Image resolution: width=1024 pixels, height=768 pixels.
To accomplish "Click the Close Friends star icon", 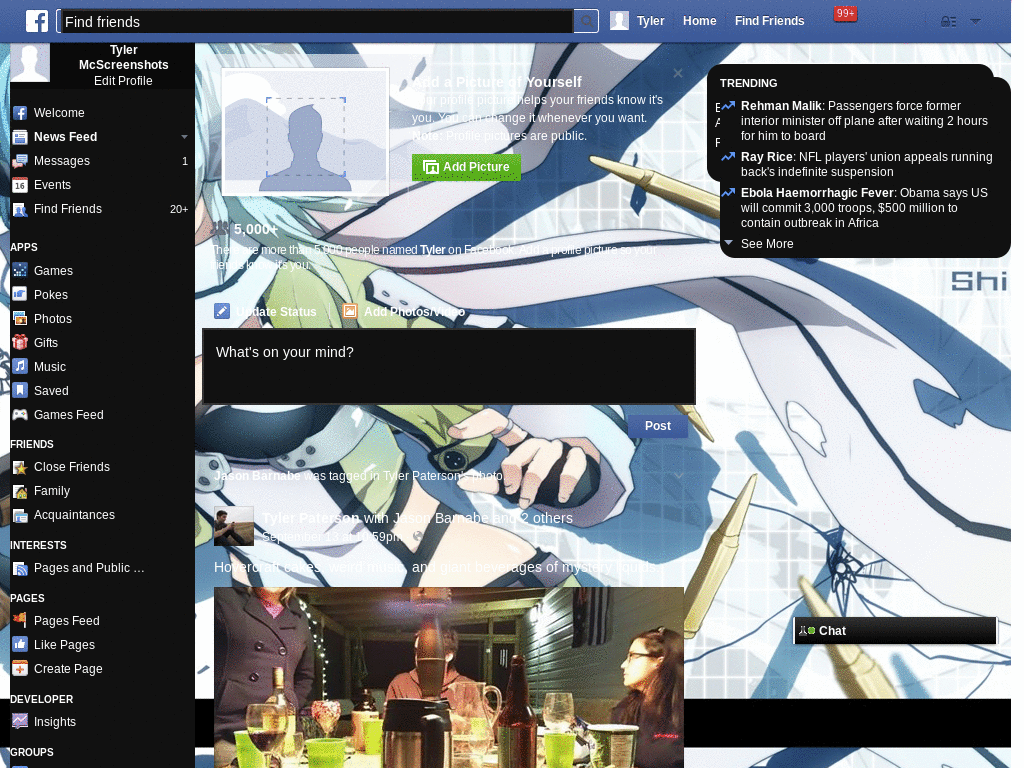I will click(x=20, y=468).
